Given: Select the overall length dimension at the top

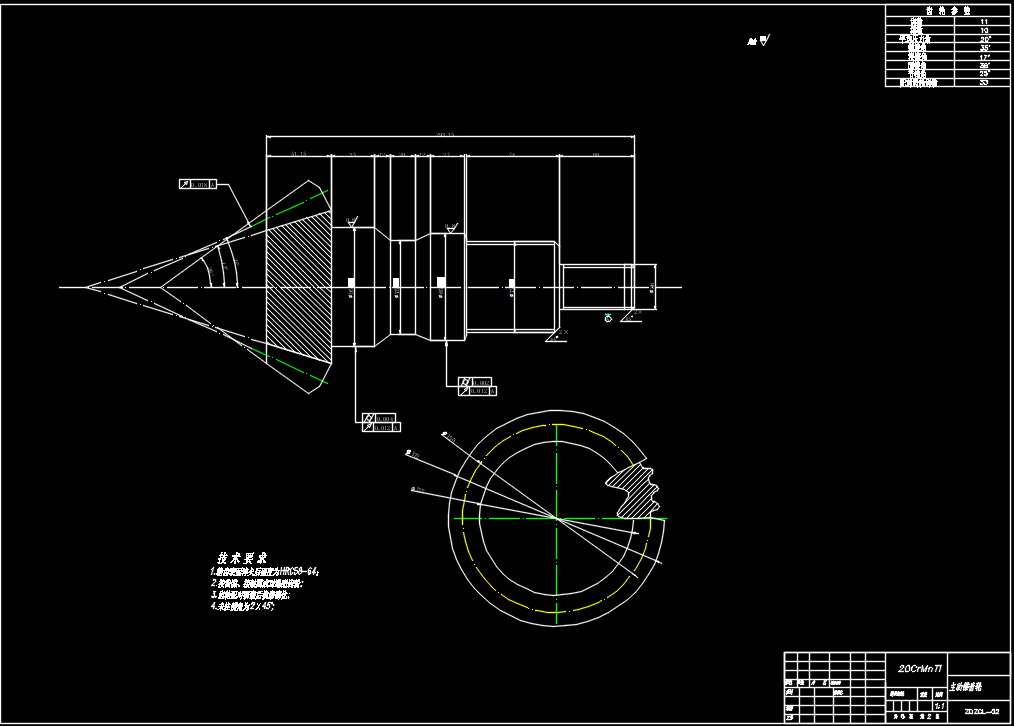Looking at the screenshot, I should 445,134.
